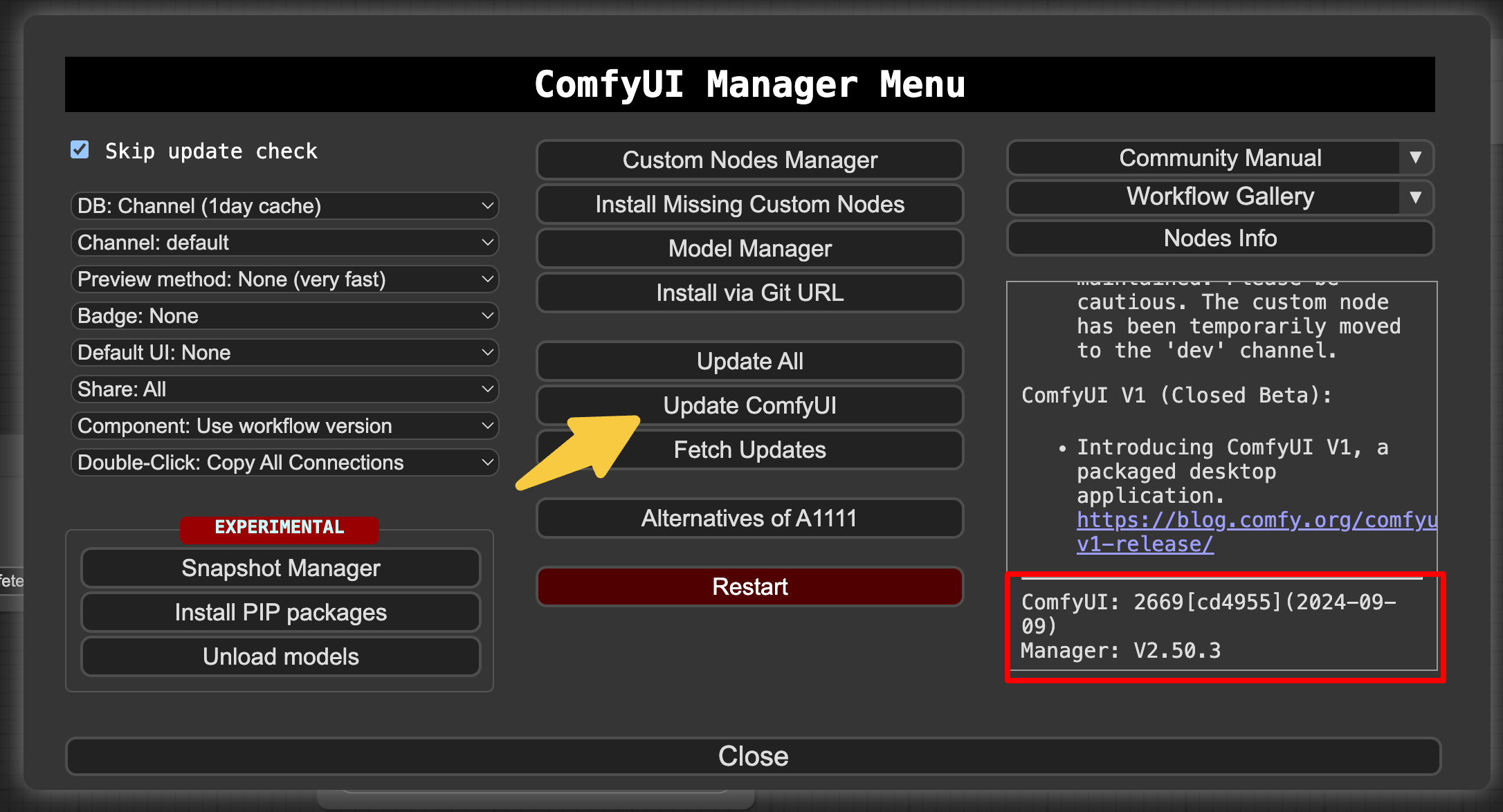Screen dimensions: 1503x812
Task: Open the Model Manager
Action: pyautogui.click(x=749, y=248)
